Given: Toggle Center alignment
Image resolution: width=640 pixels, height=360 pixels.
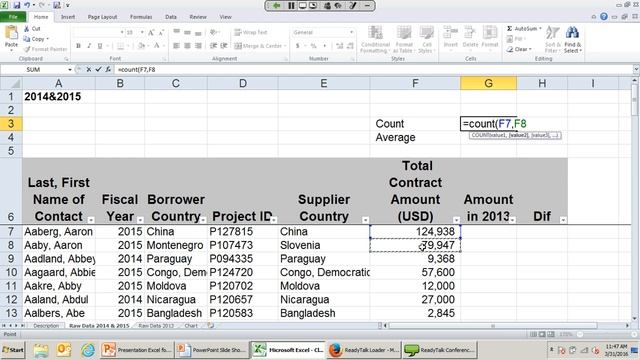Looking at the screenshot, I should [x=187, y=46].
